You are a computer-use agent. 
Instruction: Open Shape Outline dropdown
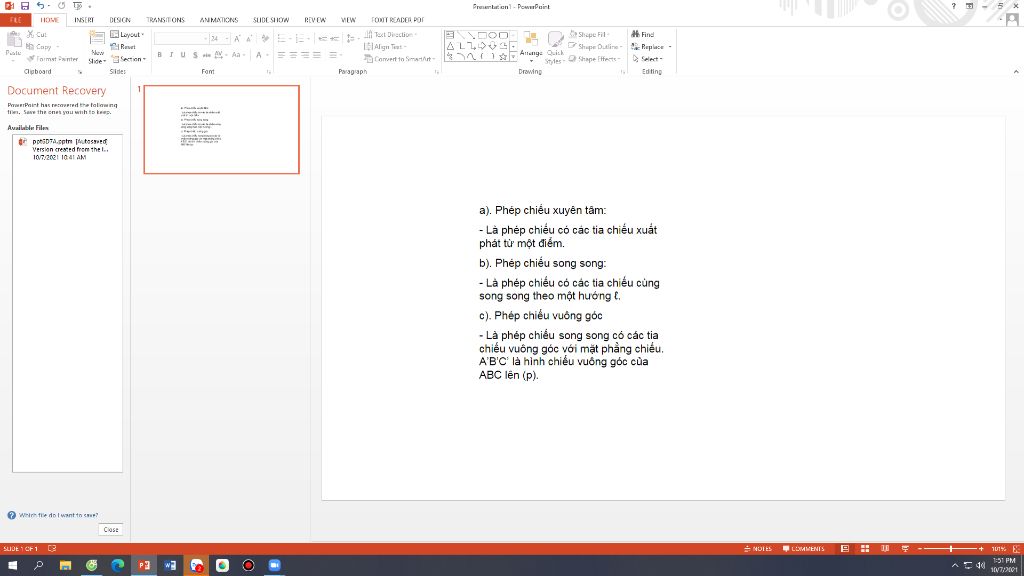(x=596, y=46)
